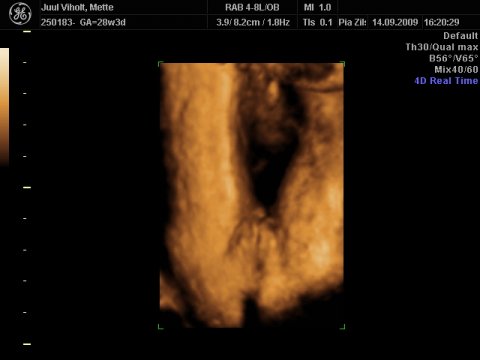Select the patient name Juul Viholt, Mette

click(x=77, y=7)
